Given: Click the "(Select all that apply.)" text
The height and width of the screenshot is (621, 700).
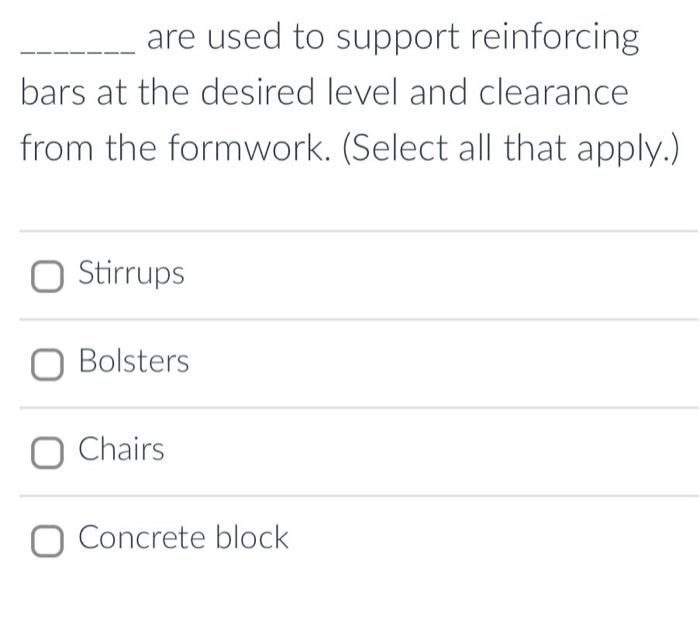Looking at the screenshot, I should pos(511,148).
